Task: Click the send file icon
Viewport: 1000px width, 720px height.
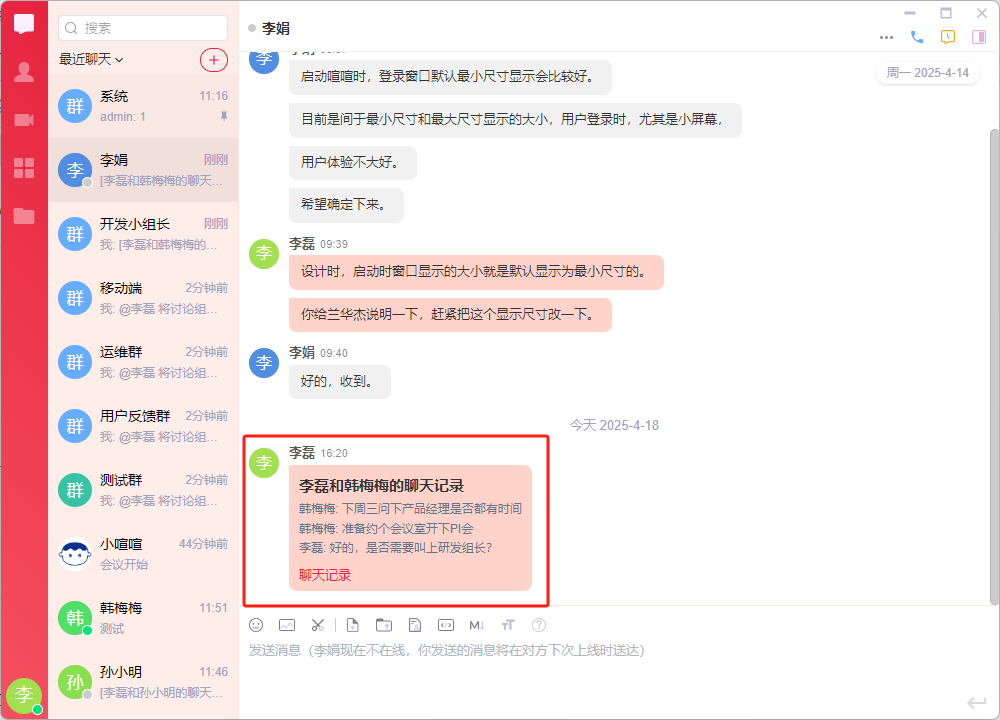Action: coord(352,625)
